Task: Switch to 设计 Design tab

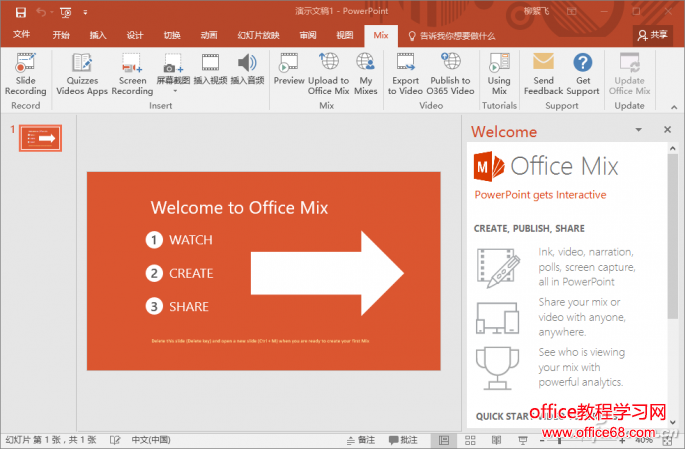Action: (x=135, y=35)
